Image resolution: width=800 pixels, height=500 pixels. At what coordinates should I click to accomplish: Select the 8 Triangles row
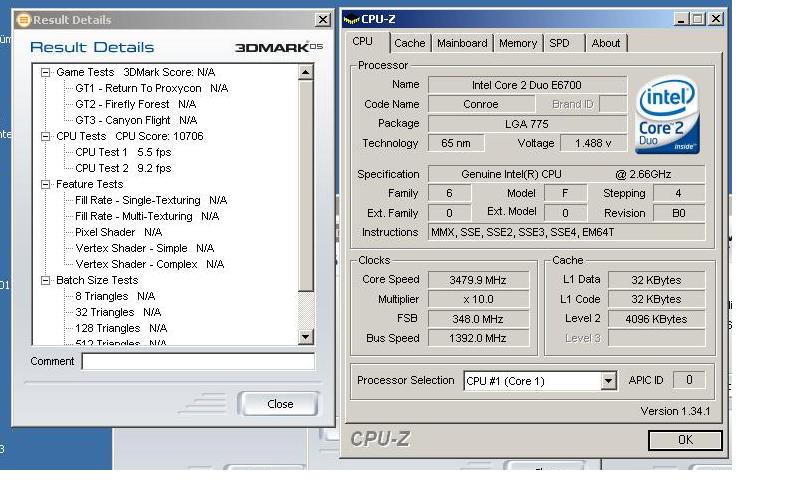click(x=115, y=296)
